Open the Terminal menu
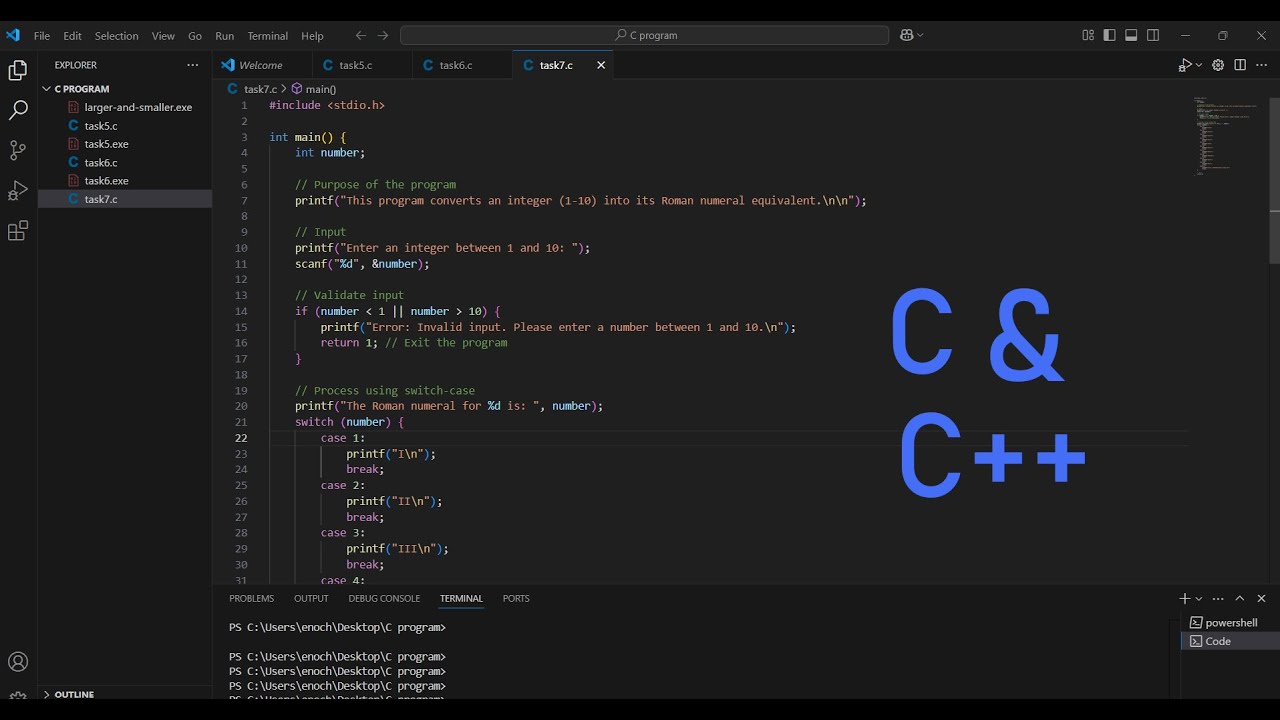The height and width of the screenshot is (720, 1280). (x=267, y=35)
